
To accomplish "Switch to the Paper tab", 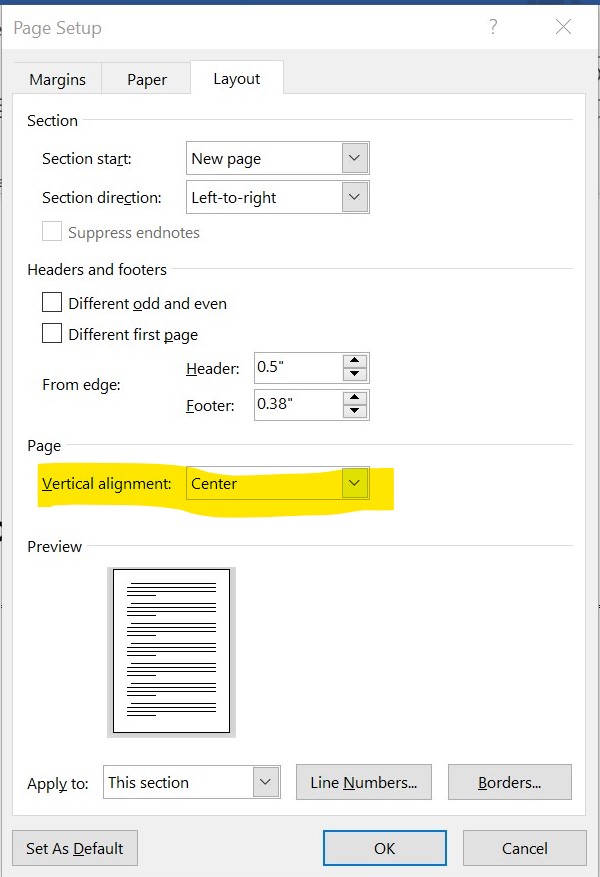I will tap(147, 80).
